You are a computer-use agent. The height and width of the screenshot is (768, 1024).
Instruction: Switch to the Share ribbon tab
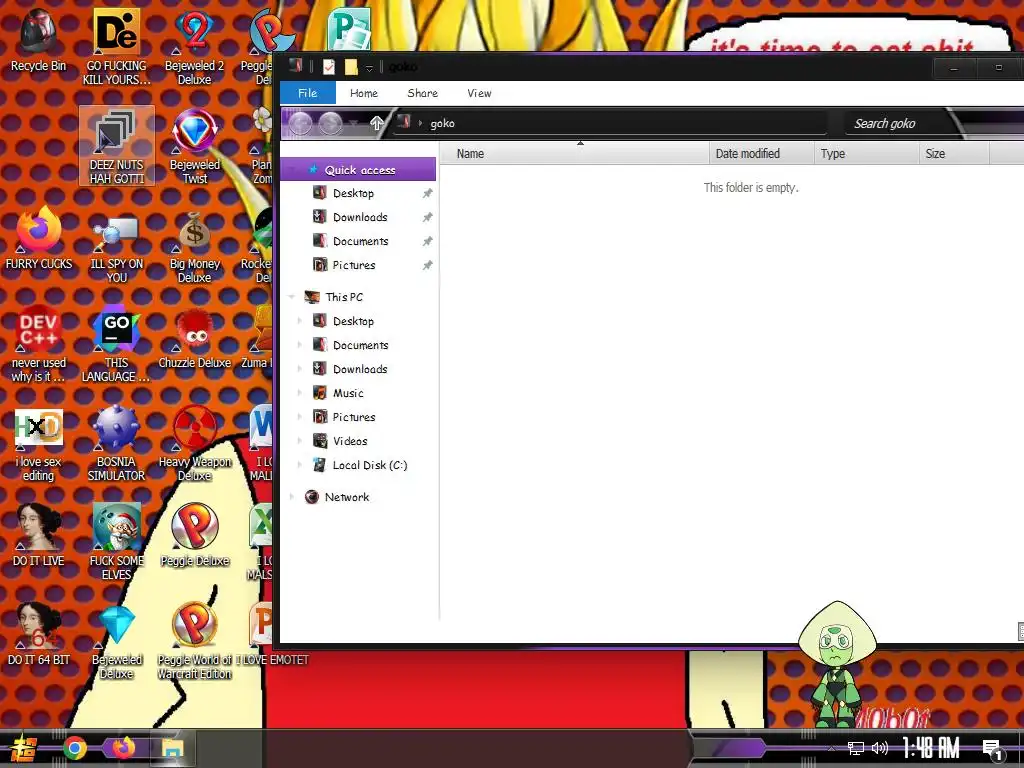click(423, 93)
